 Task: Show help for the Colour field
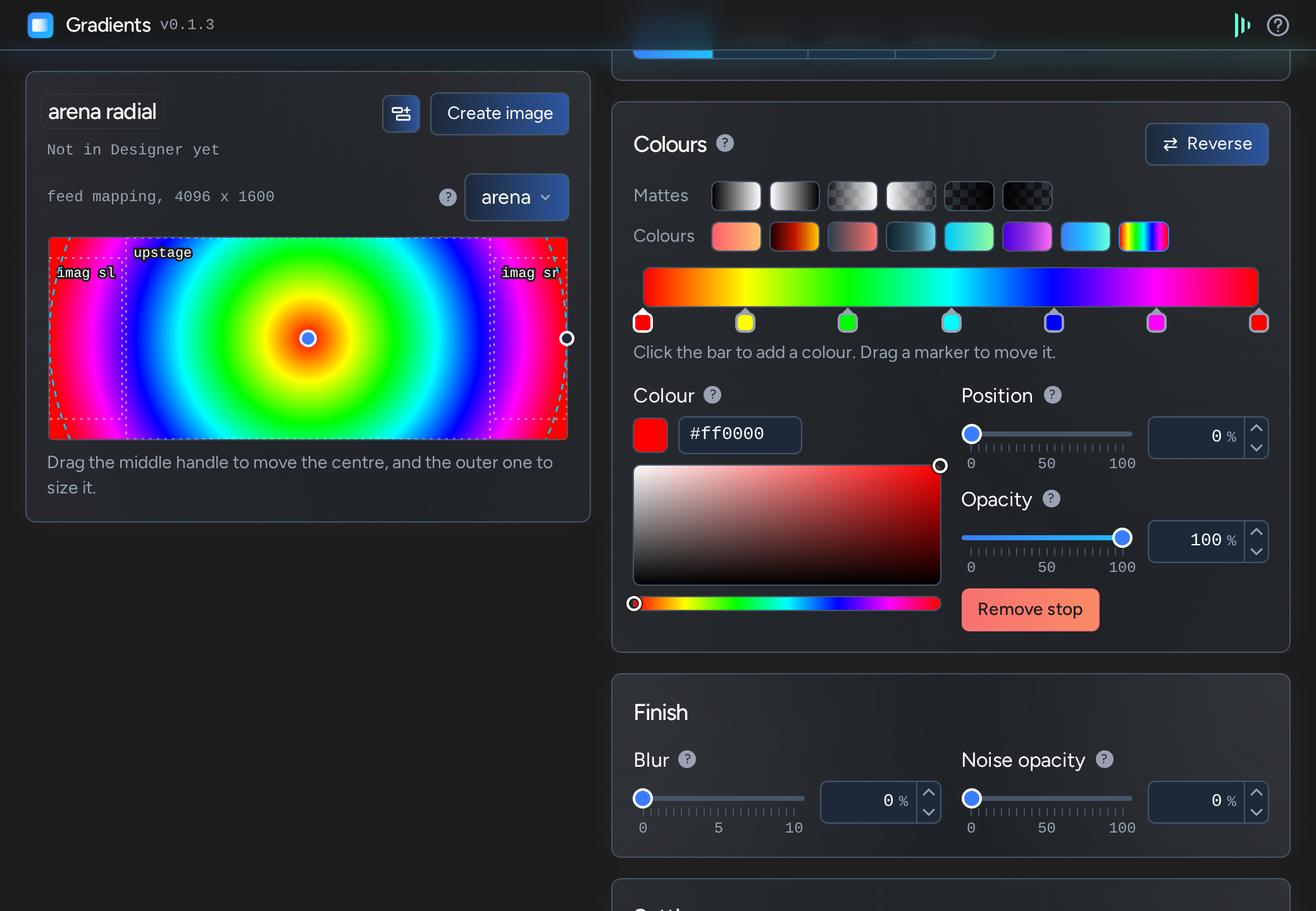tap(712, 395)
